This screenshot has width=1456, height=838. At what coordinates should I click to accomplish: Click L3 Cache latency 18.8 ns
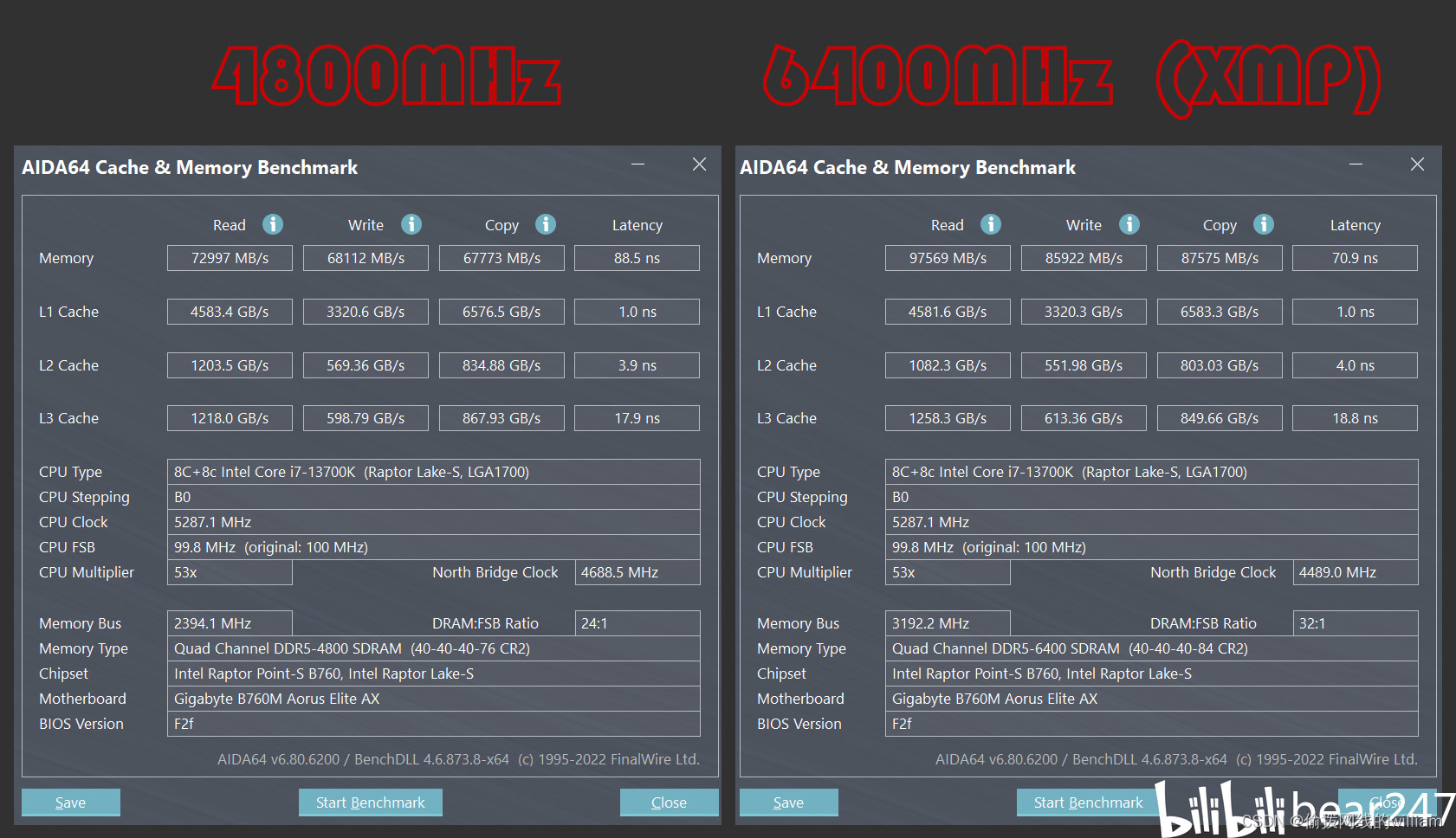point(1356,418)
